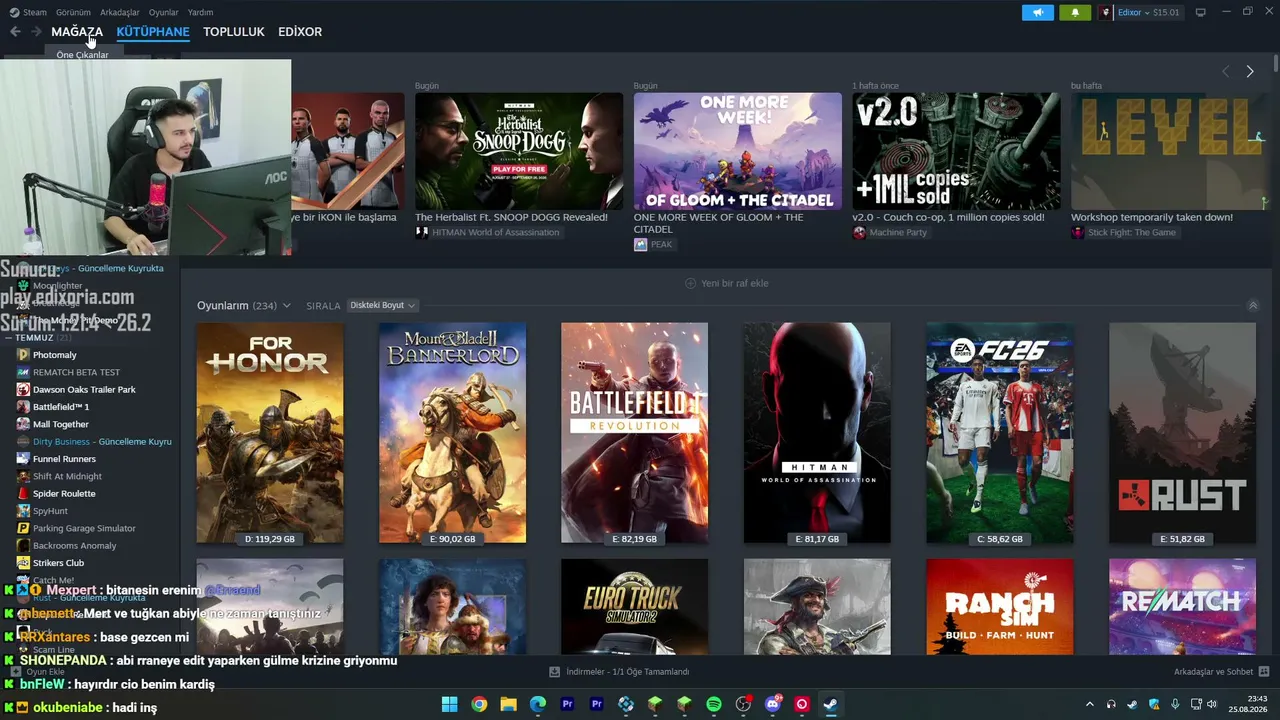Open Spotify from the taskbar
The height and width of the screenshot is (720, 1280).
click(x=714, y=704)
